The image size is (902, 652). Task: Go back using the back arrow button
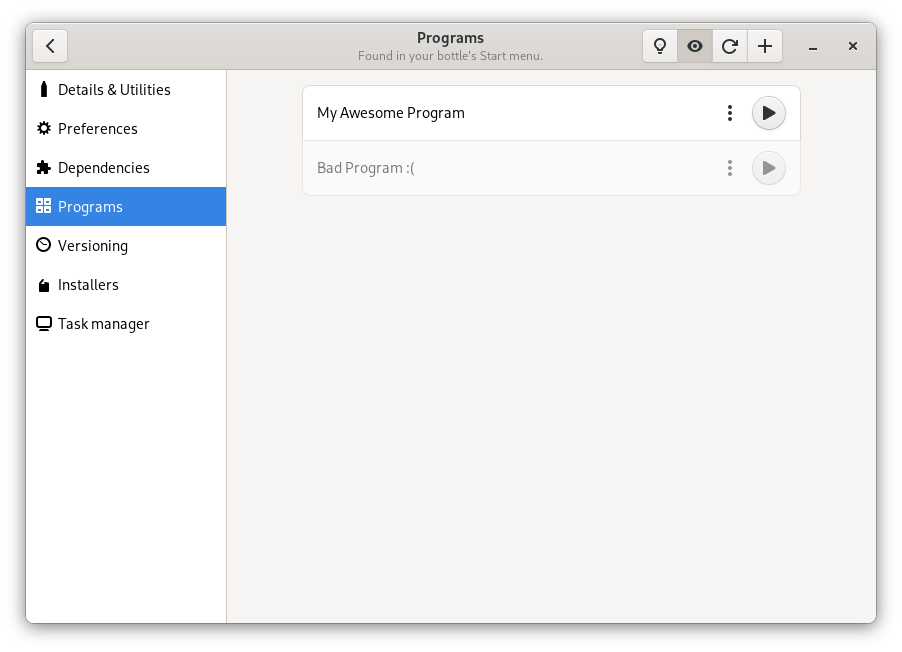coord(50,46)
